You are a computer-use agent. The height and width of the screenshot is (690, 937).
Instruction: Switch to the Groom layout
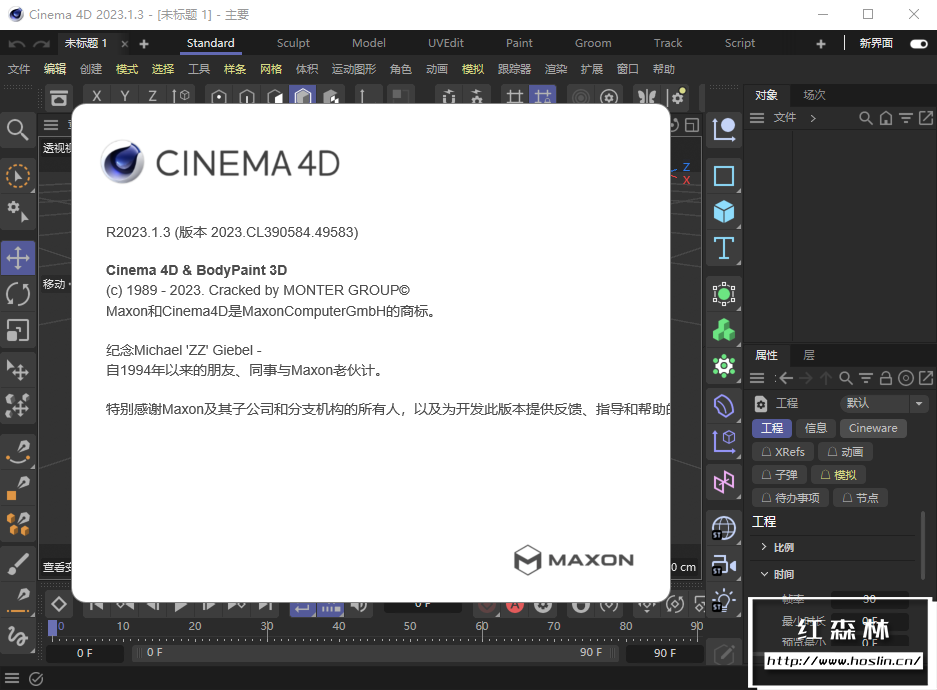[x=593, y=43]
